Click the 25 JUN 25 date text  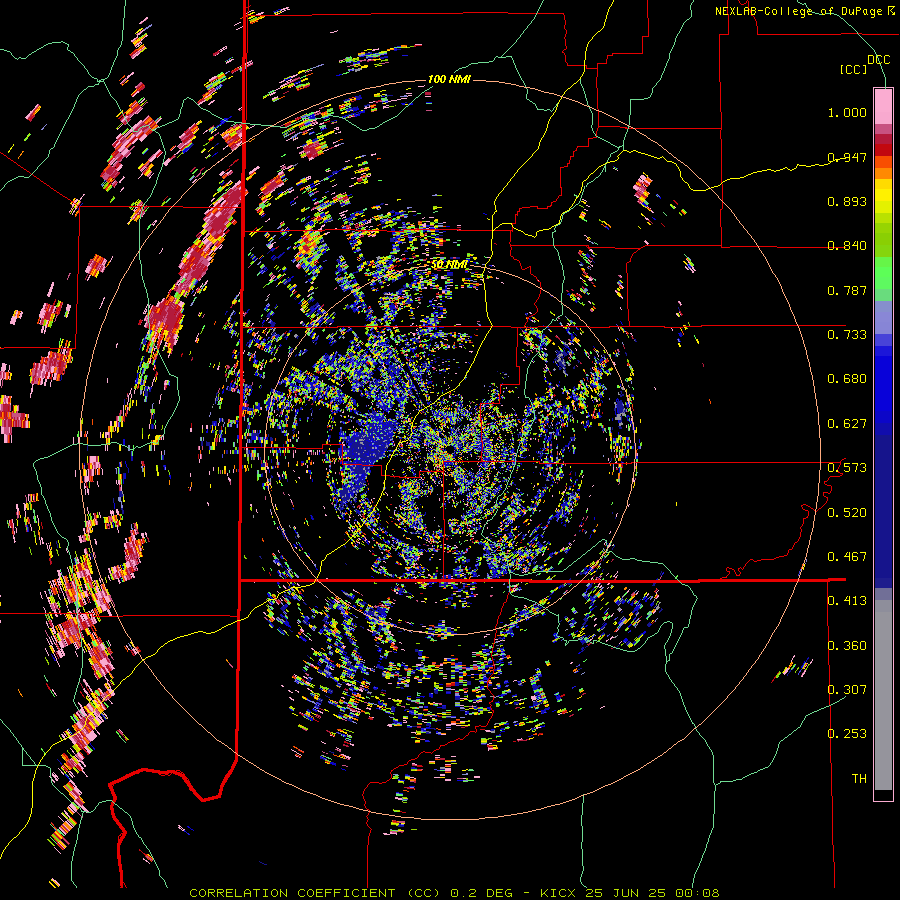[626, 893]
